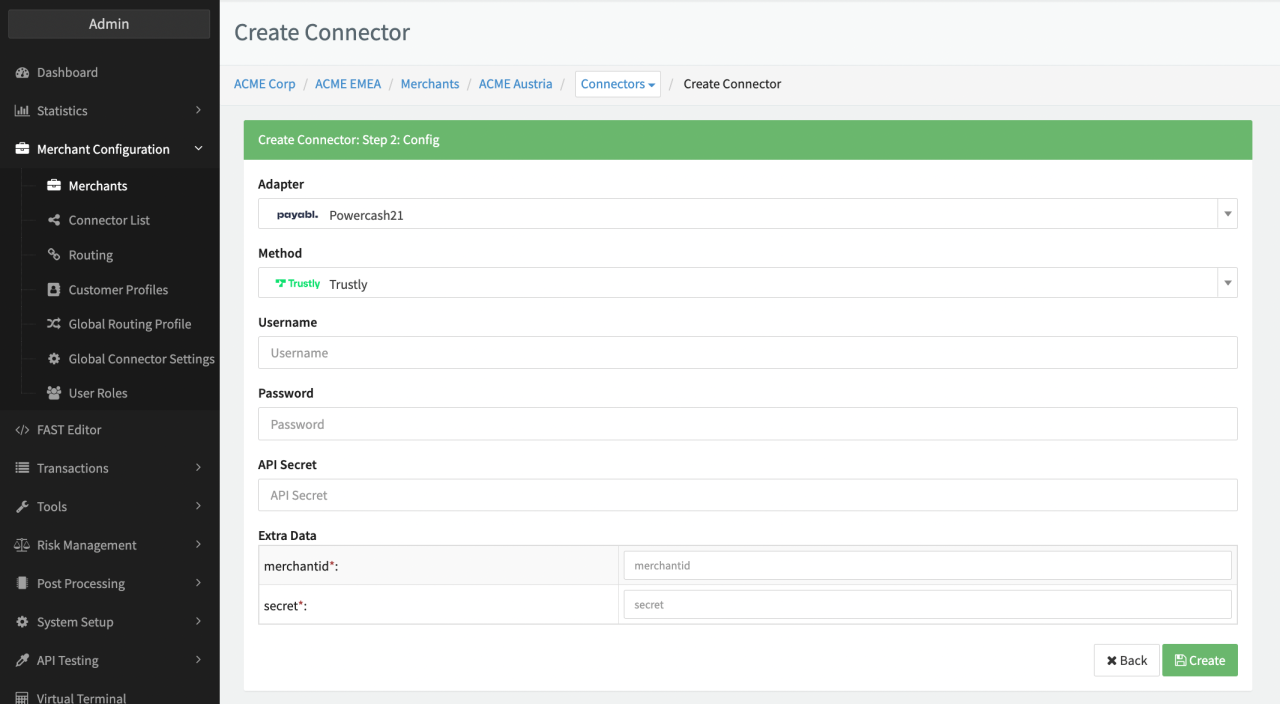Click the User Roles people icon
This screenshot has width=1280, height=704.
(54, 393)
